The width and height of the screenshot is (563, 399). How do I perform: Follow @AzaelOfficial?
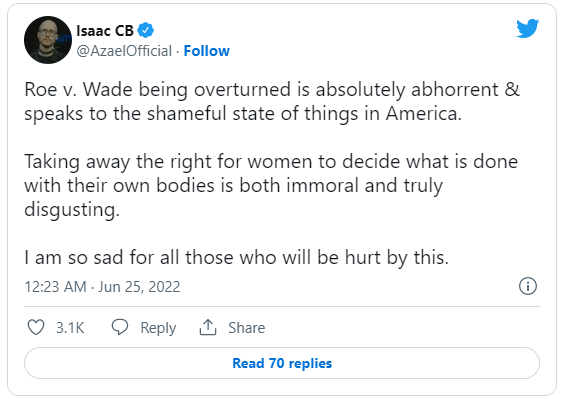pyautogui.click(x=206, y=51)
